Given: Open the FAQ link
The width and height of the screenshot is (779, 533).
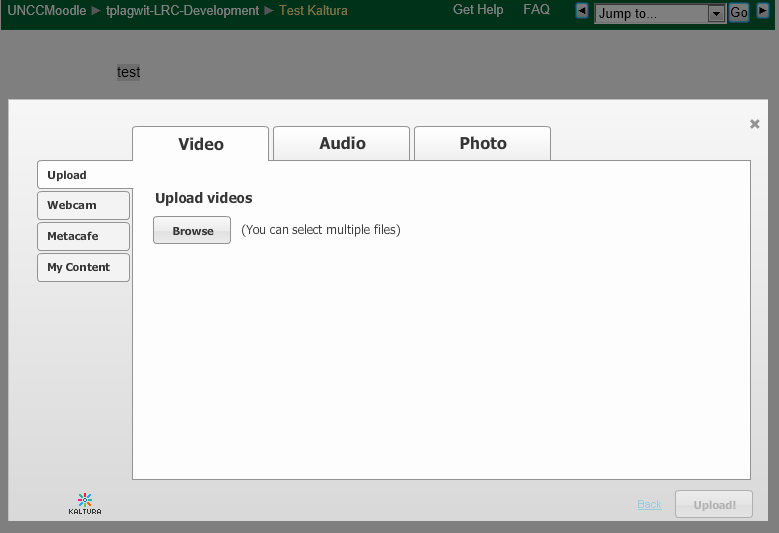Looking at the screenshot, I should [536, 9].
